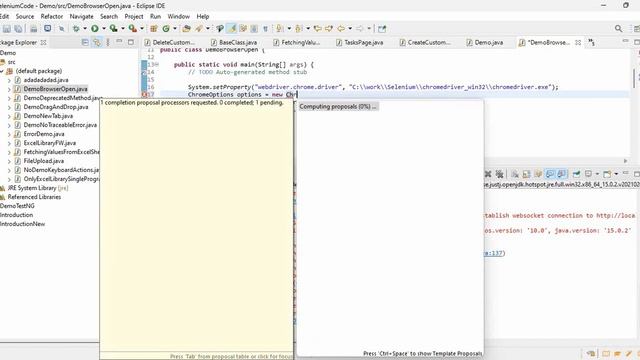Toggle console Word Wrap
The width and height of the screenshot is (640, 360).
(x=538, y=174)
